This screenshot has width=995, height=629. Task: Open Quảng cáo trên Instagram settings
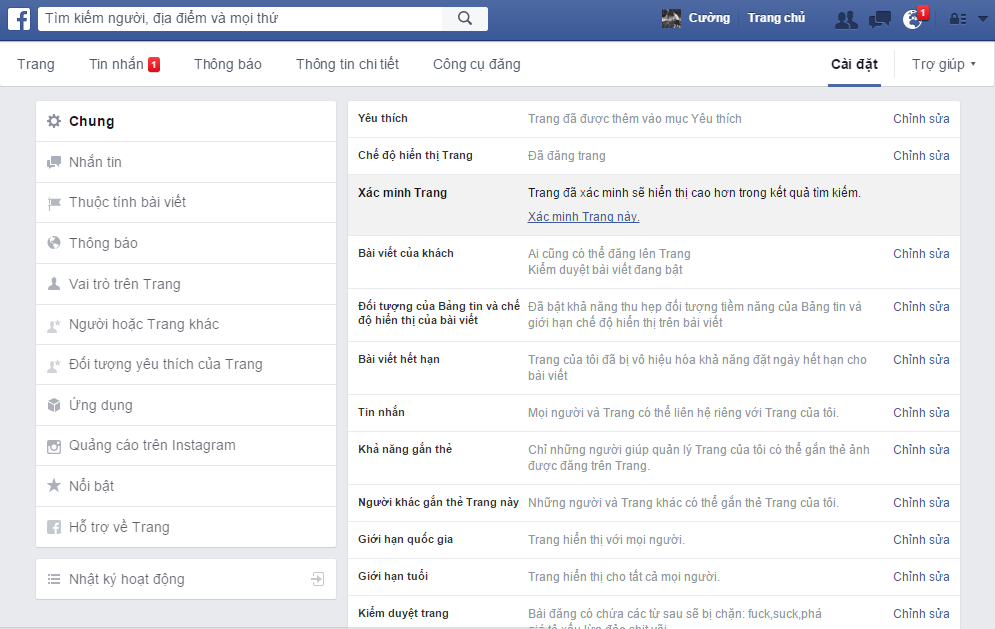152,446
